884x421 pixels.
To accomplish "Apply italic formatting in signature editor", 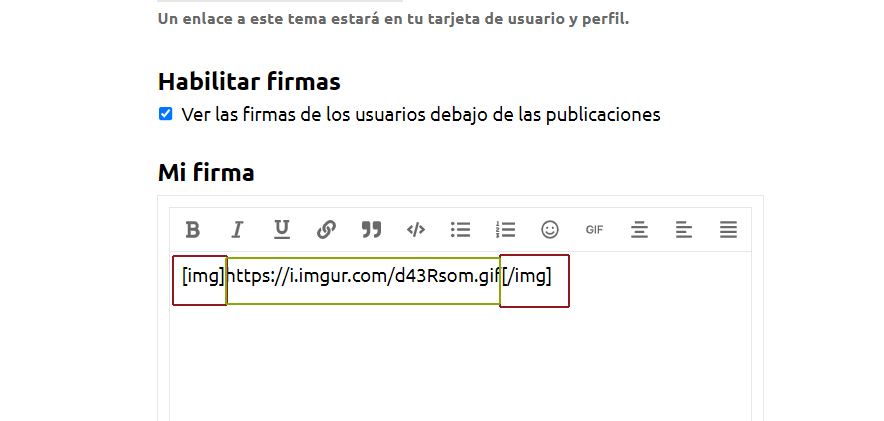I will point(237,230).
